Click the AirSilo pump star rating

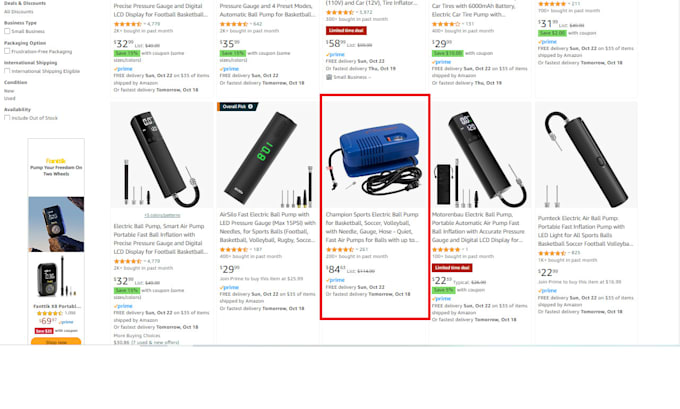234,249
